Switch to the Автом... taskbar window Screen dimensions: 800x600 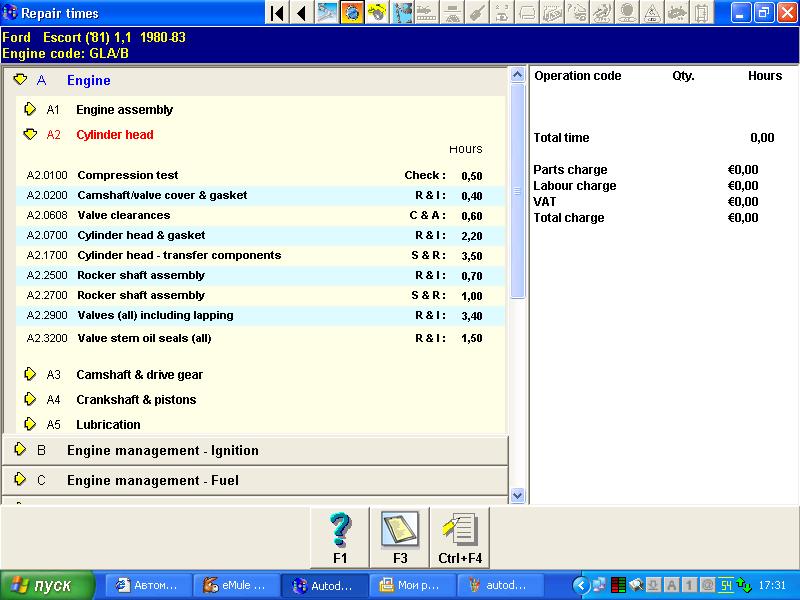pos(148,585)
